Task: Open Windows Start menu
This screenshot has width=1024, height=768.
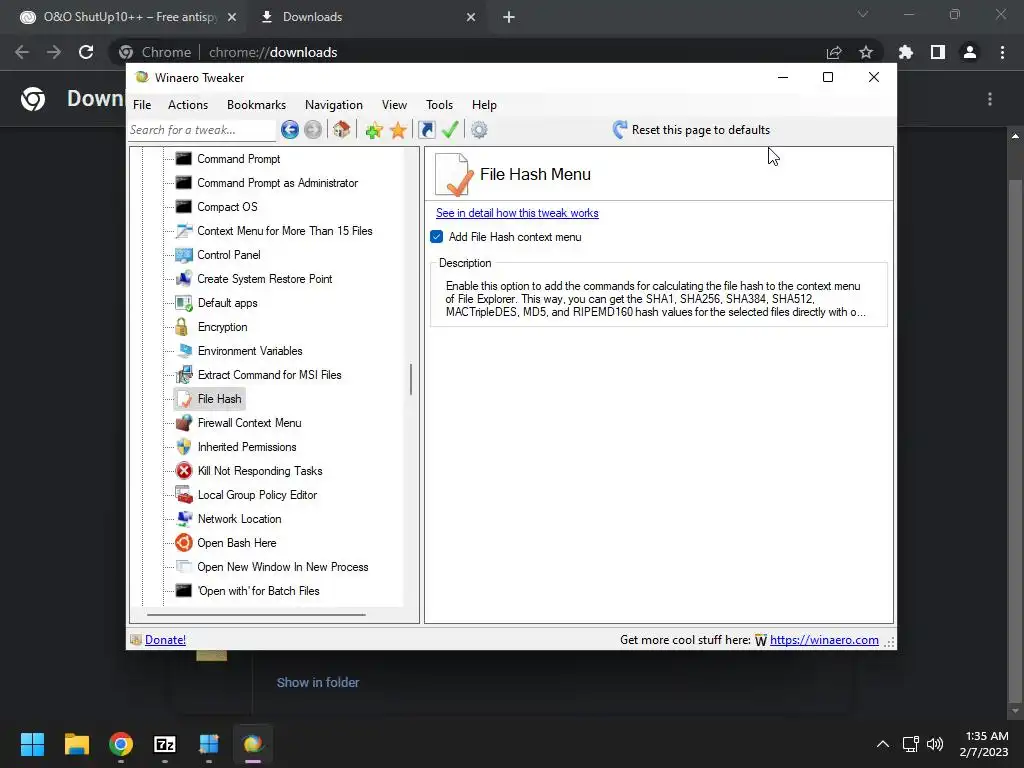Action: pos(32,744)
